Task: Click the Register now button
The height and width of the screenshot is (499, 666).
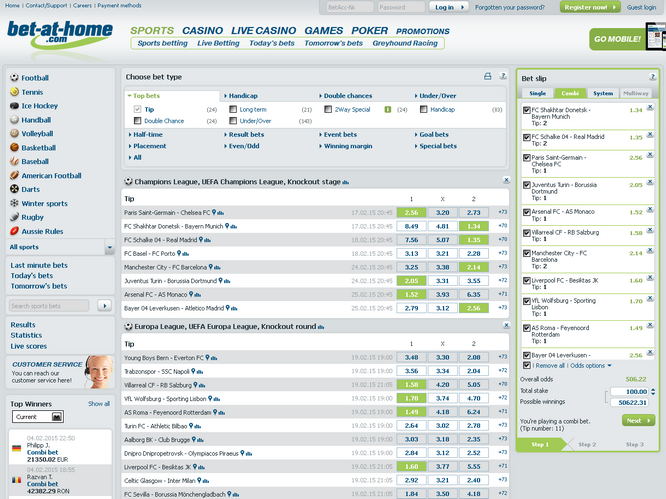Action: click(590, 7)
